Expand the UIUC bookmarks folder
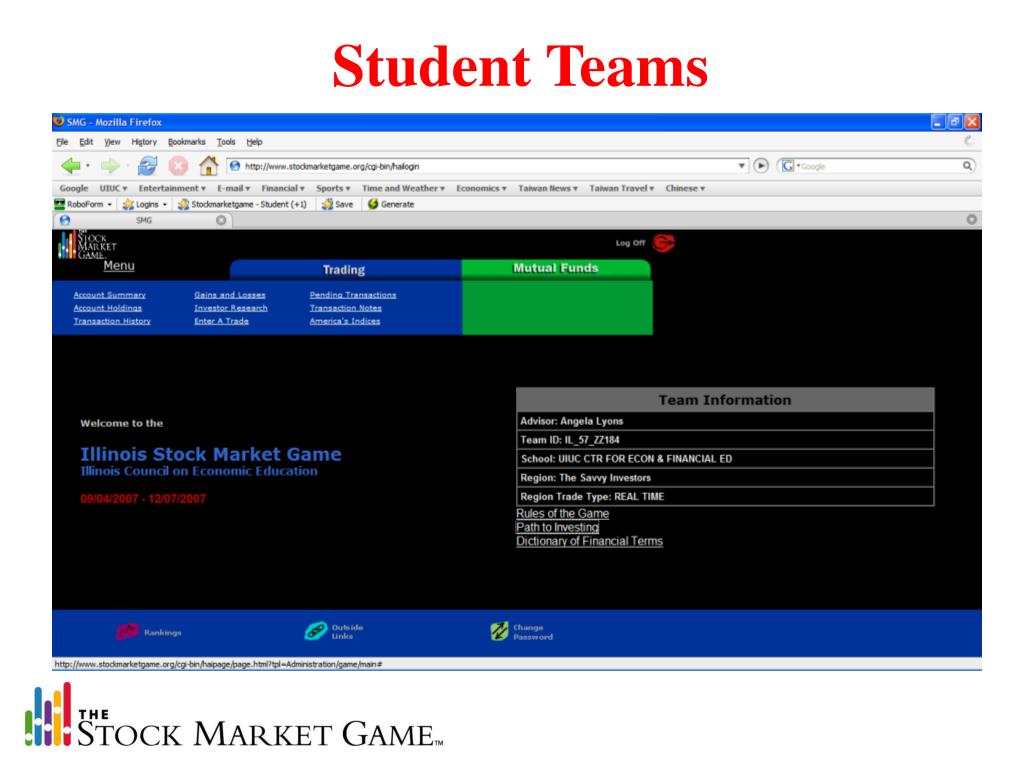Image resolution: width=1024 pixels, height=768 pixels. (x=113, y=188)
